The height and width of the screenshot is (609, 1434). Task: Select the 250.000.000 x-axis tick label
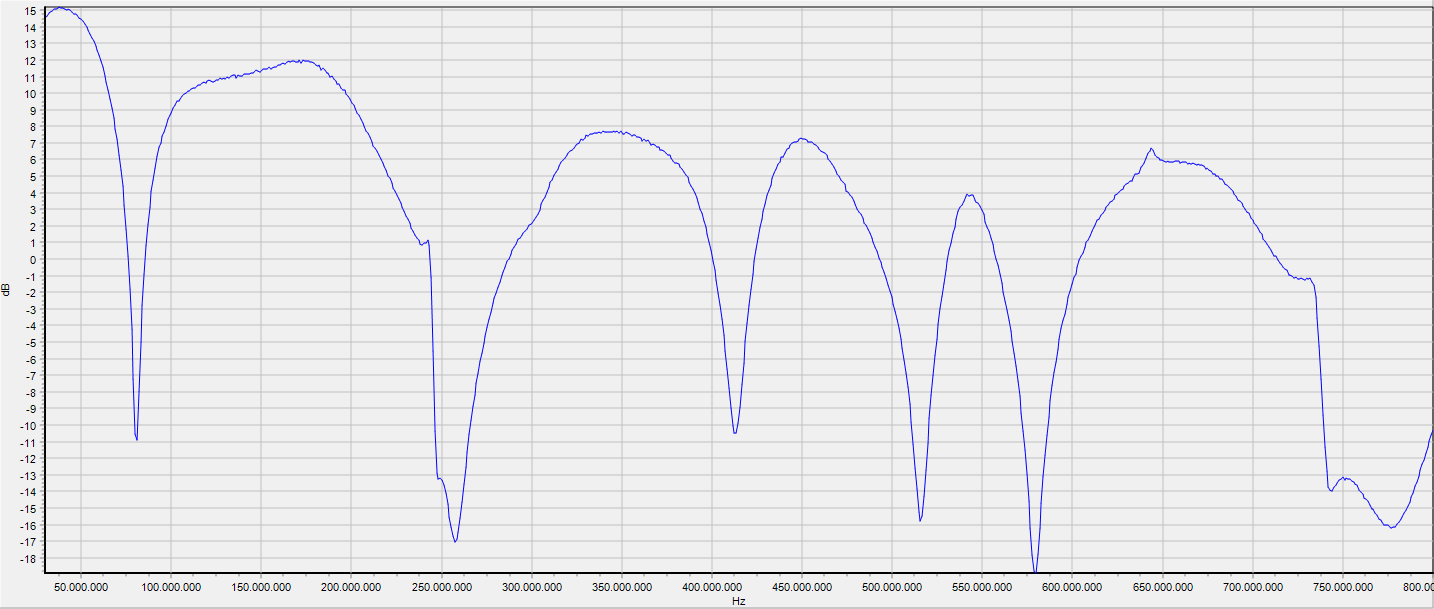pos(441,587)
